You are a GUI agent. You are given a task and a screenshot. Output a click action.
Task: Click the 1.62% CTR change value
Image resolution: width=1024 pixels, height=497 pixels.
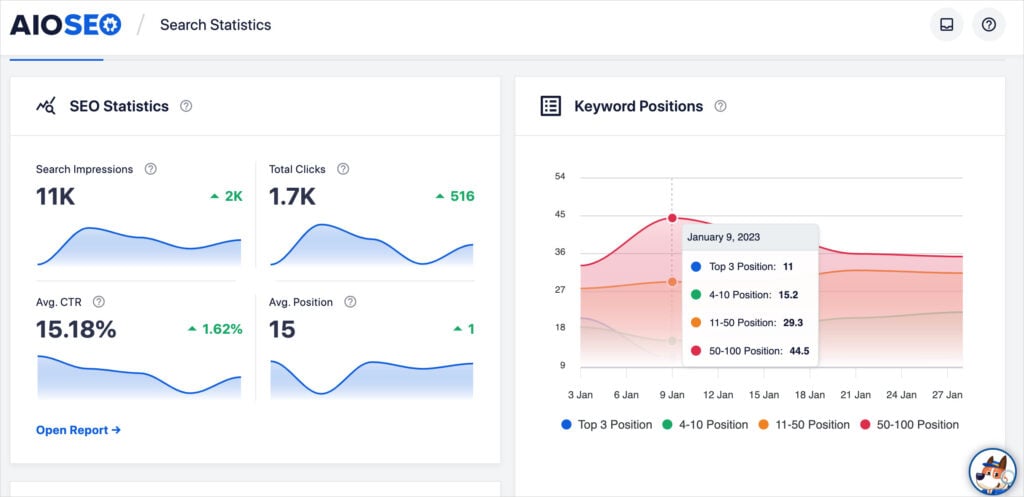(x=222, y=329)
